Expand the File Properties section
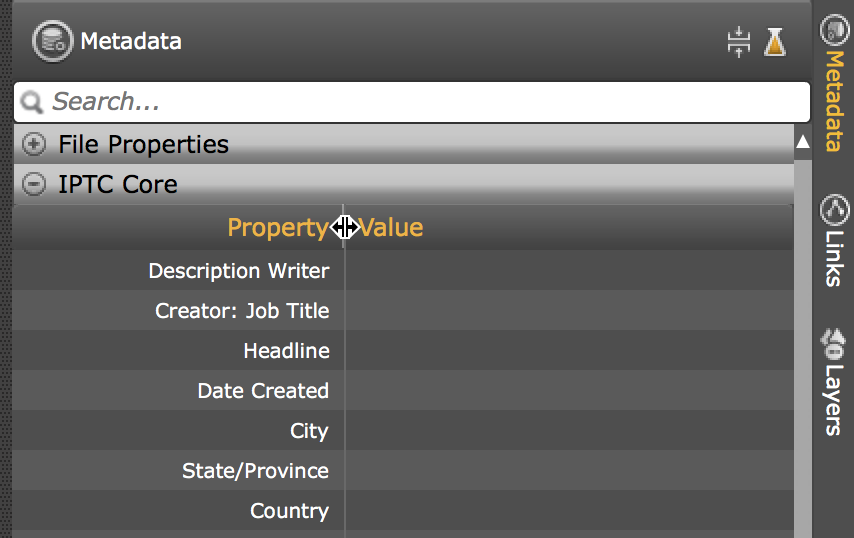Viewport: 854px width, 538px height. coord(34,145)
